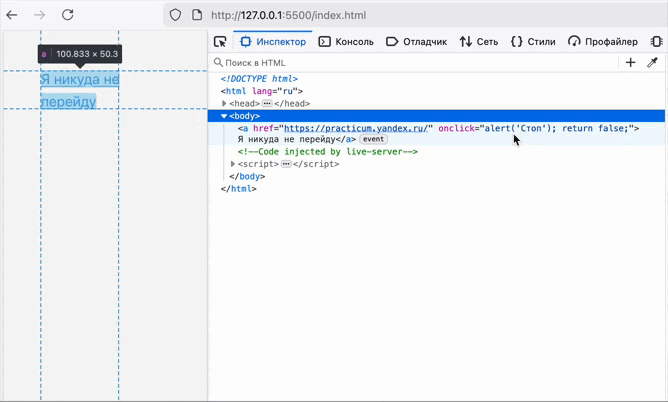The image size is (668, 402).
Task: Click the onclick attribute value text
Action: click(556, 128)
